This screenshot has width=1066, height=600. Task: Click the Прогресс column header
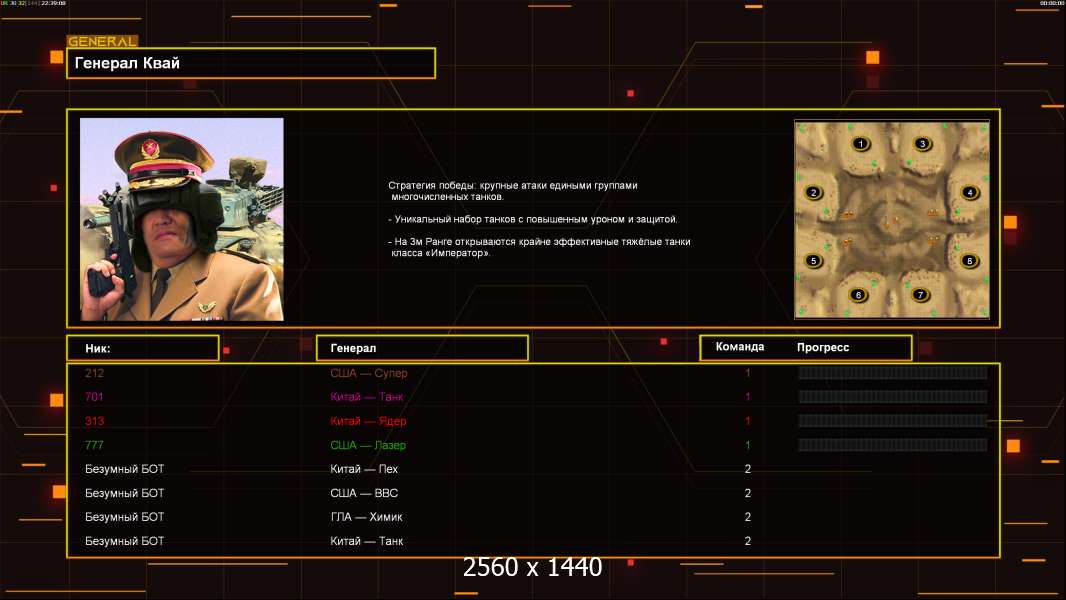coord(823,347)
